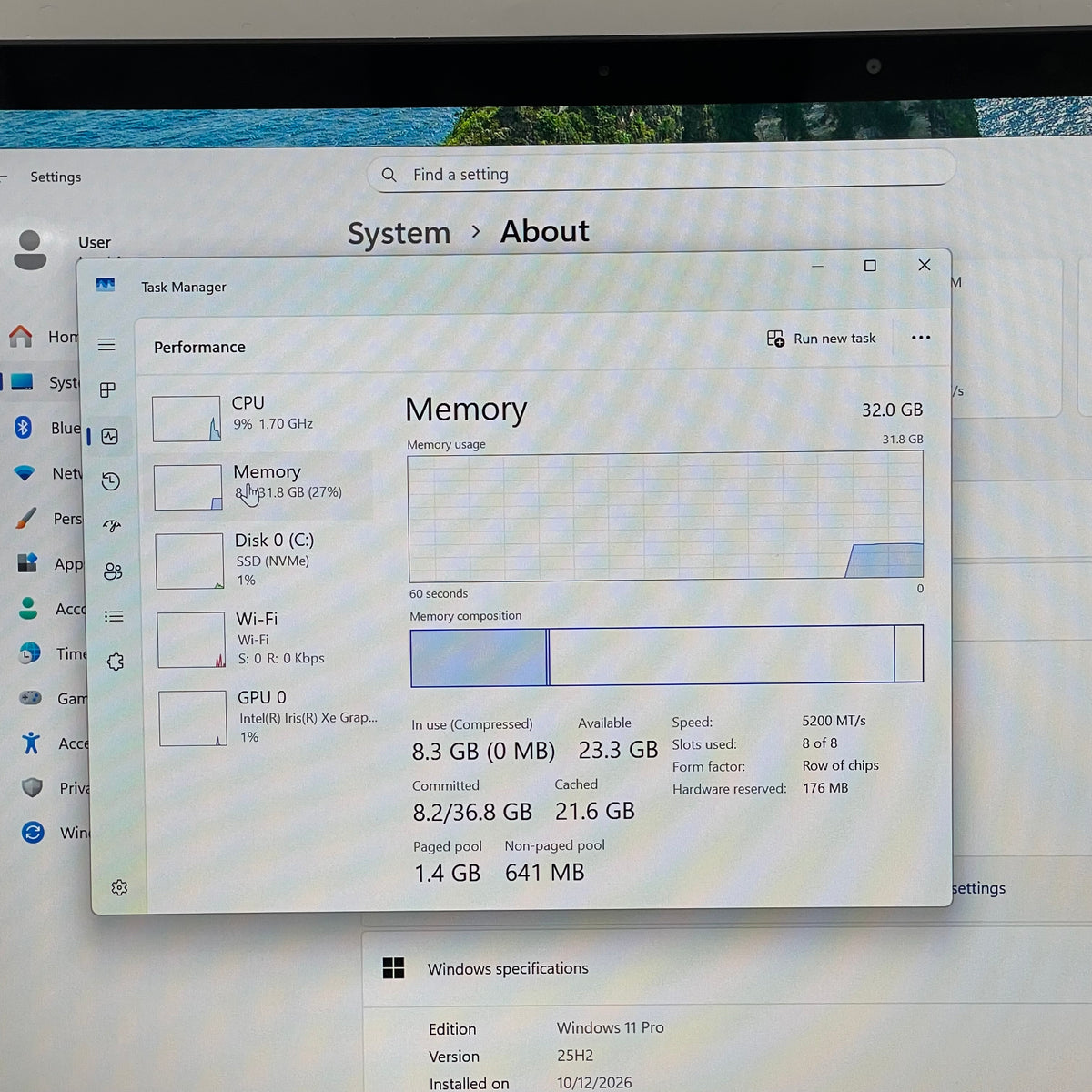Open Time & language in Settings sidebar
Image resolution: width=1092 pixels, height=1092 pixels.
(x=53, y=653)
